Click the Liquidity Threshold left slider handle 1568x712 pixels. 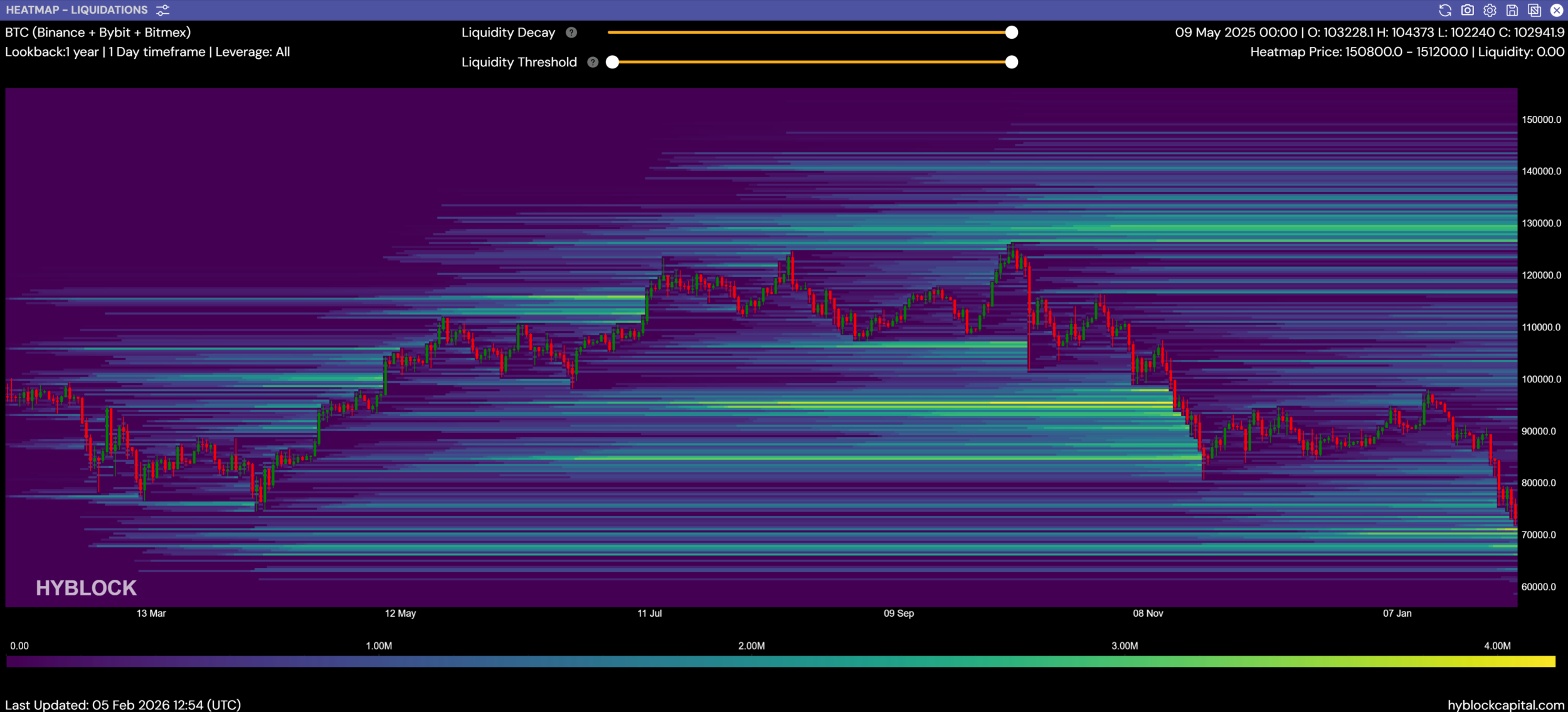(613, 62)
